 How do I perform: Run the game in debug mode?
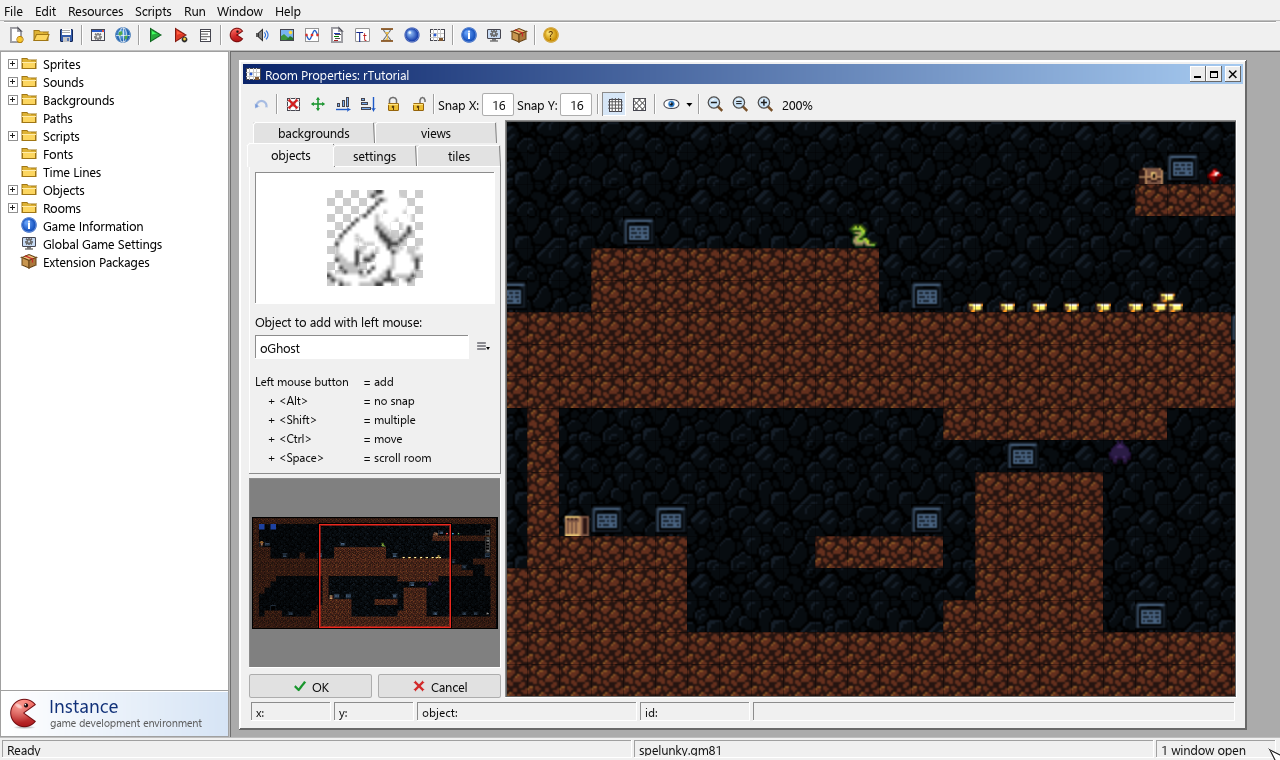180,35
